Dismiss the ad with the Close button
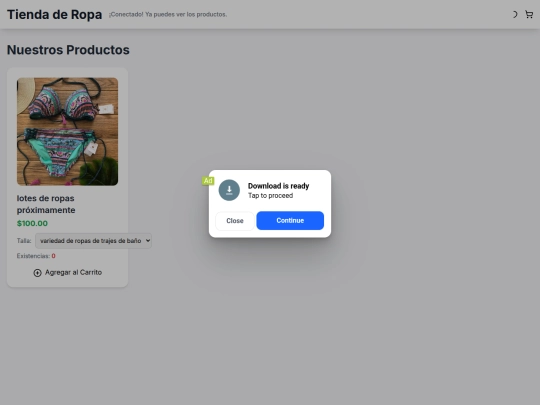540x405 pixels. click(x=235, y=221)
